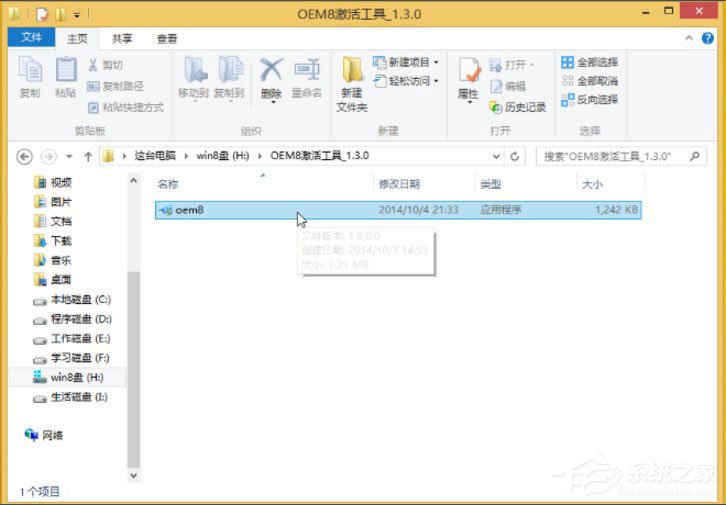726x505 pixels.
Task: Click the Cut (剪切) scissors icon
Action: [93, 65]
